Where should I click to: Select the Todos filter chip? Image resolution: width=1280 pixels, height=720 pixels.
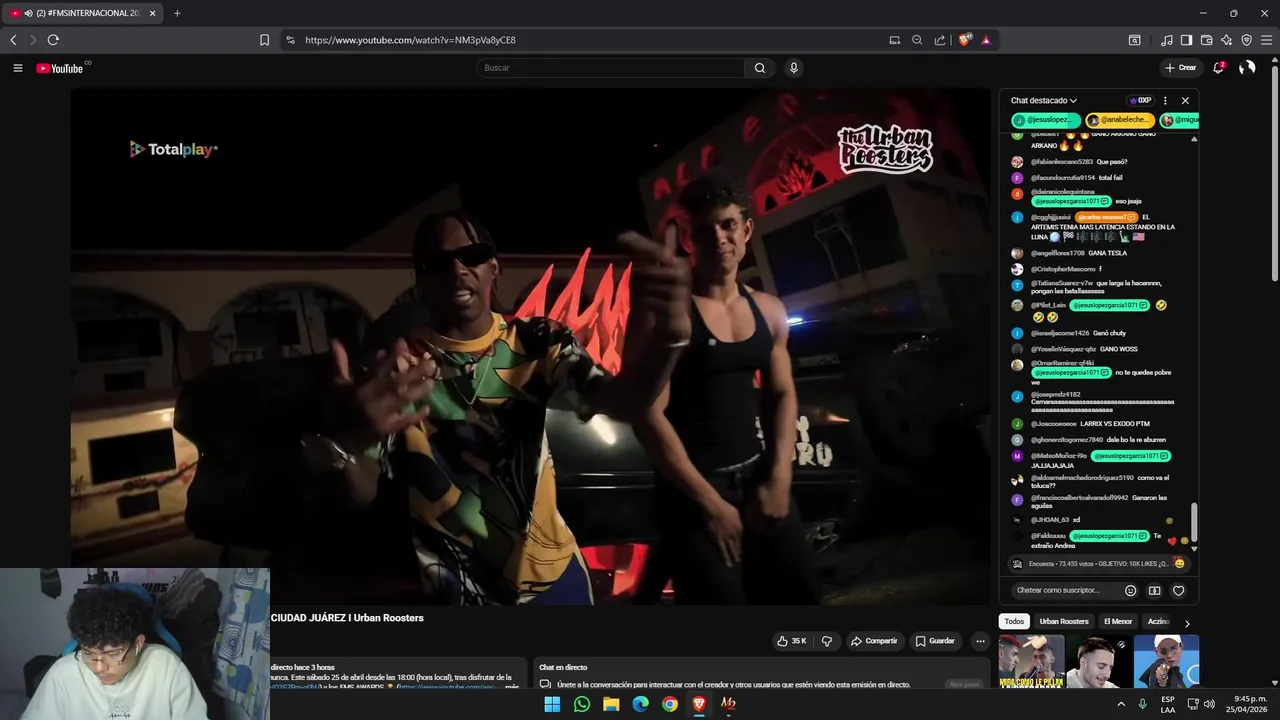[x=1014, y=621]
